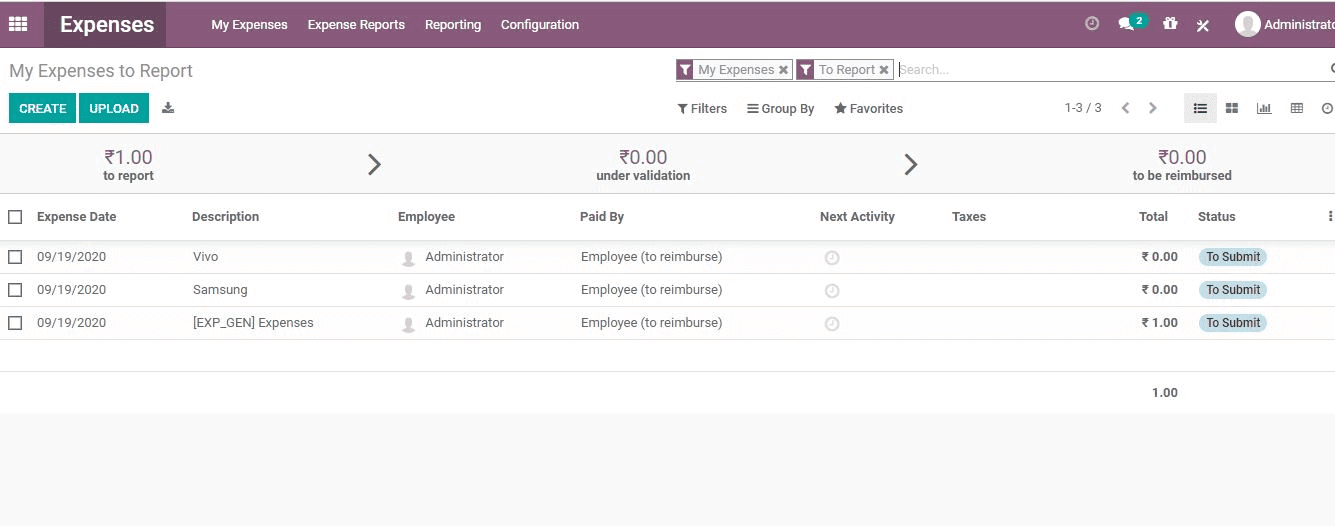Screen dimensions: 1335x526
Task: Click the My Expenses filter funnel icon
Action: point(685,70)
